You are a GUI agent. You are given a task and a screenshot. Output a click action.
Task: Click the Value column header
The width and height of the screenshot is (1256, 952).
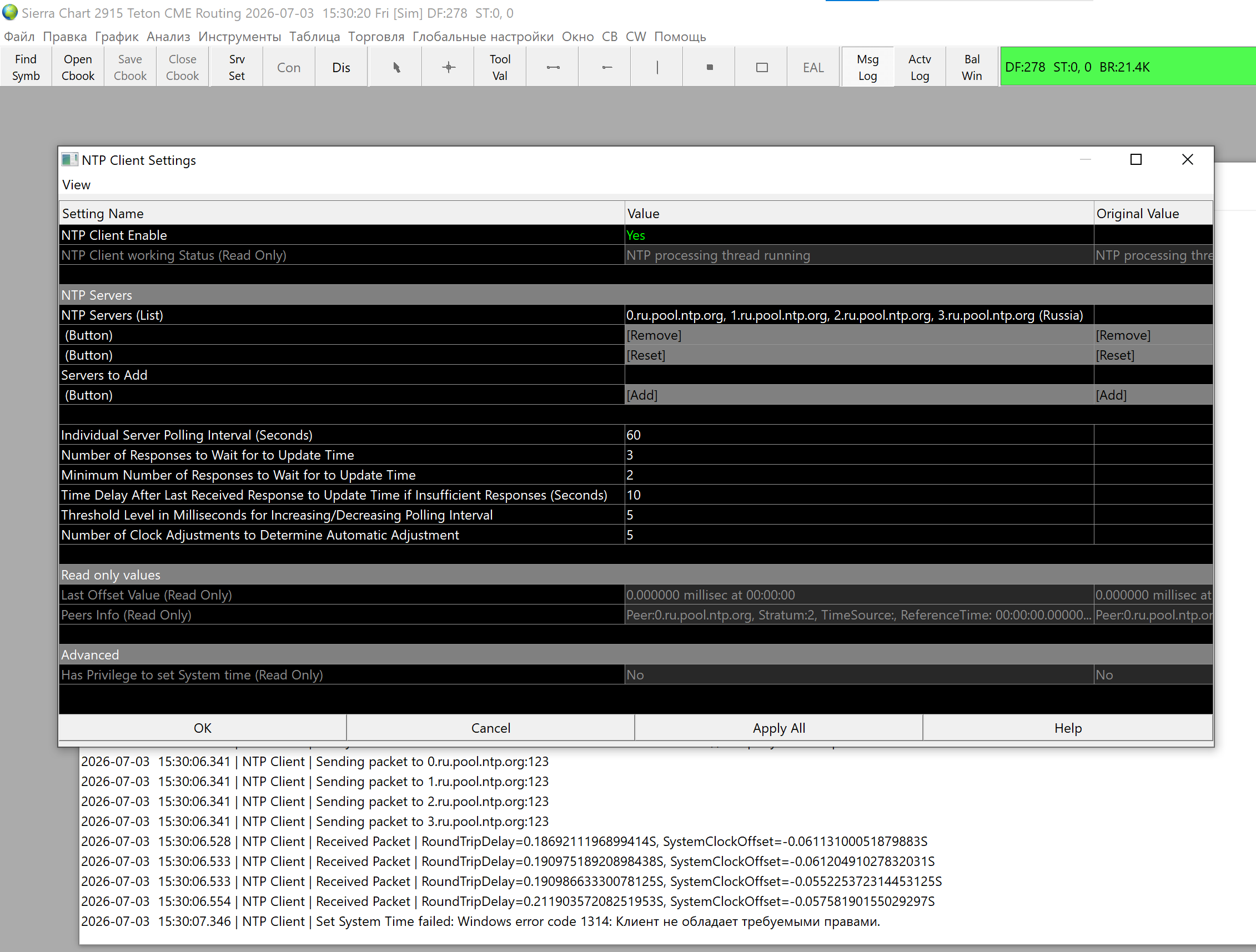[859, 214]
